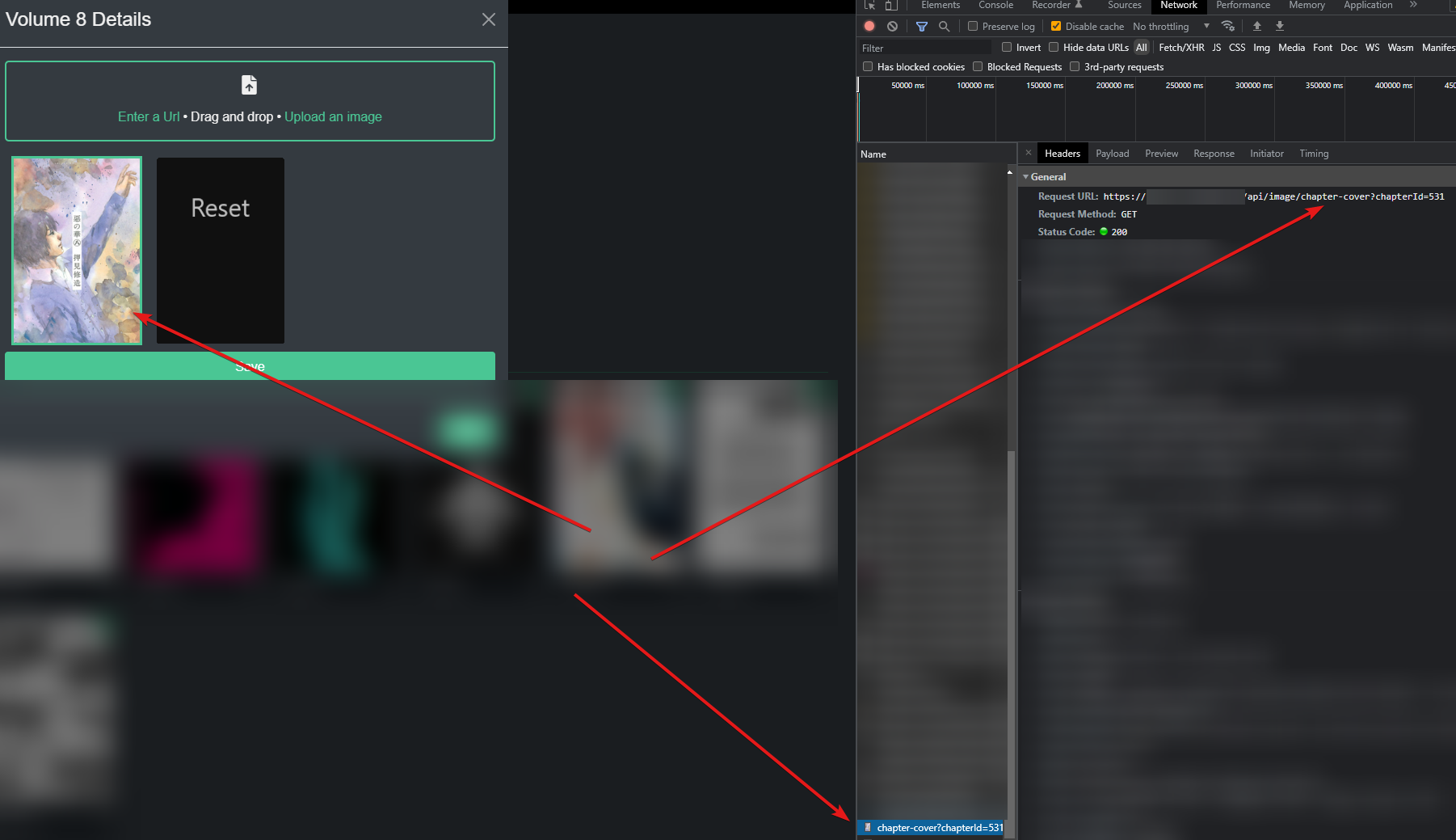This screenshot has height=840, width=1456.
Task: Click the Request URL value text
Action: coord(1273,196)
